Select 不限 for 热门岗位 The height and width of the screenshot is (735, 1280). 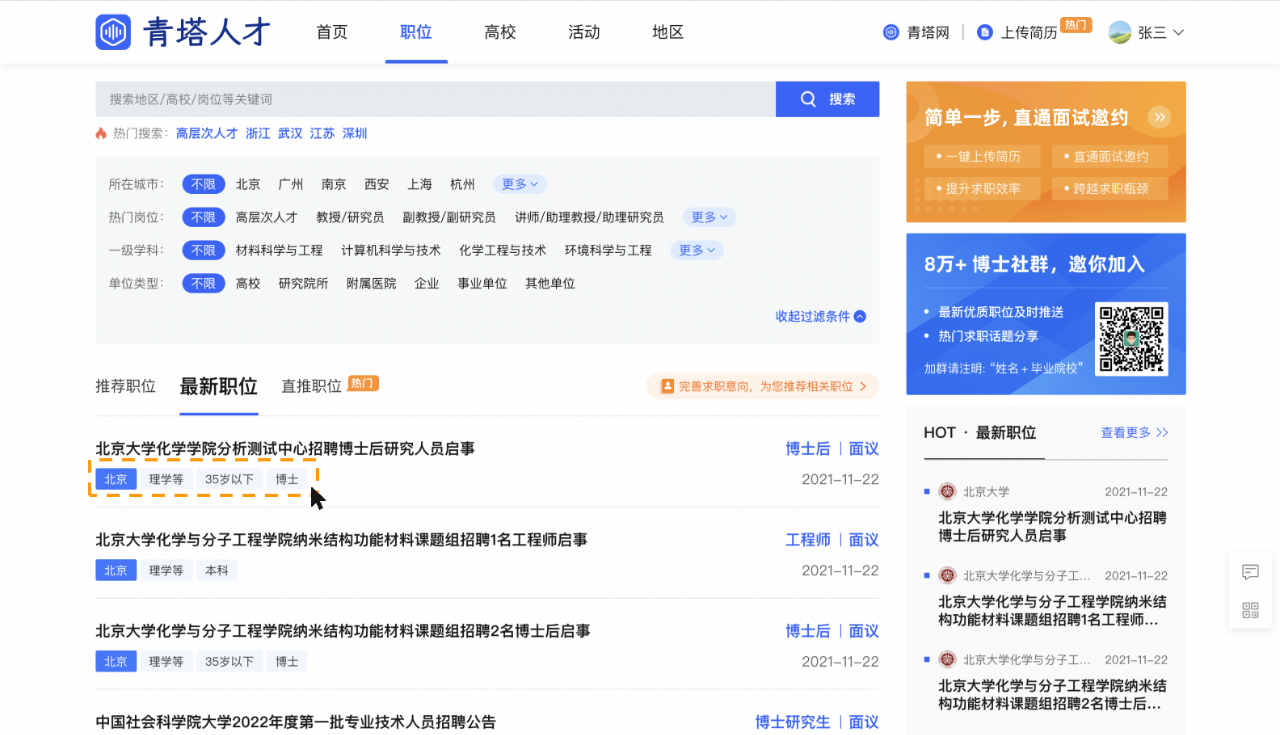pyautogui.click(x=203, y=217)
